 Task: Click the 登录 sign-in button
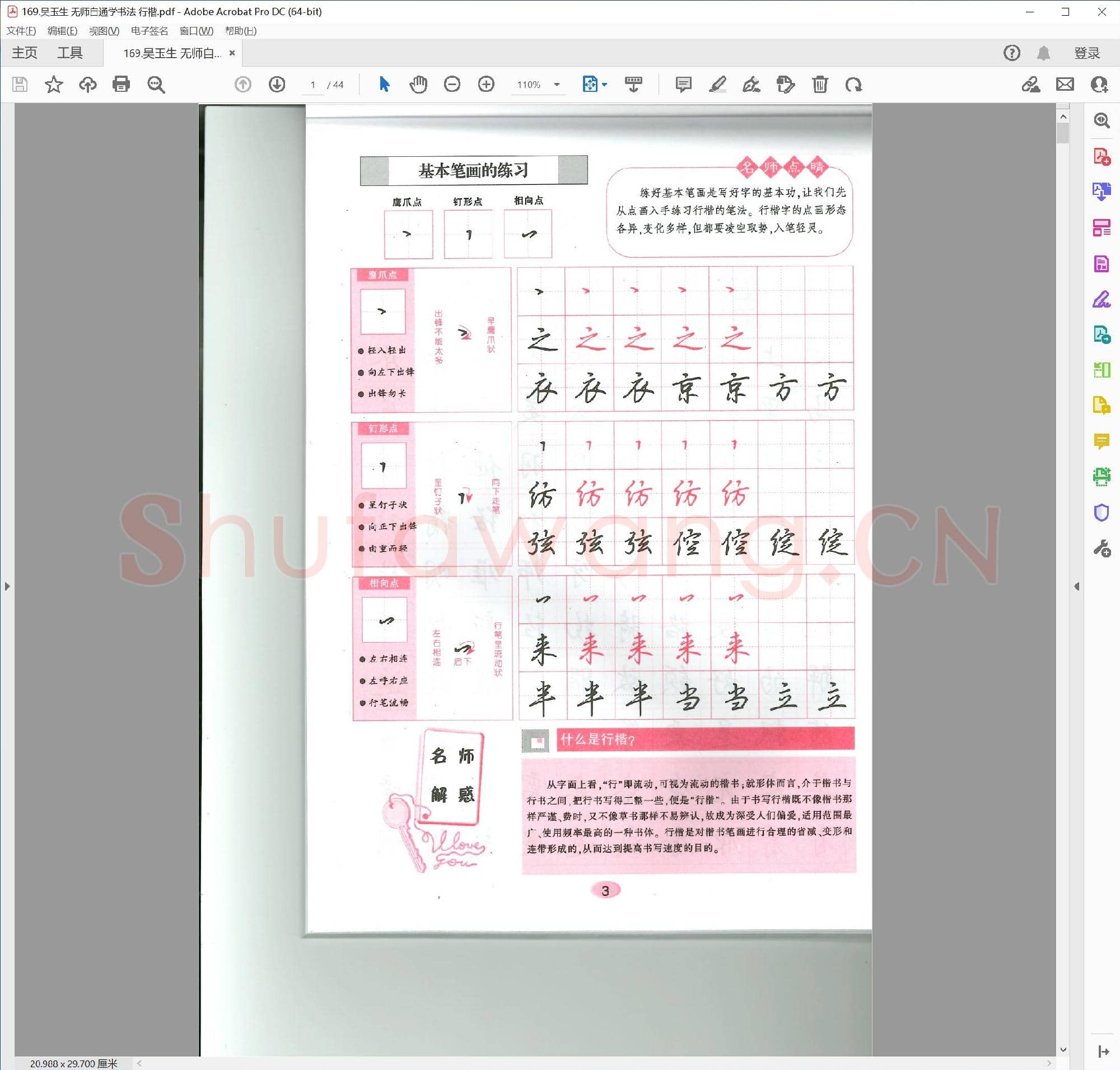coord(1086,53)
